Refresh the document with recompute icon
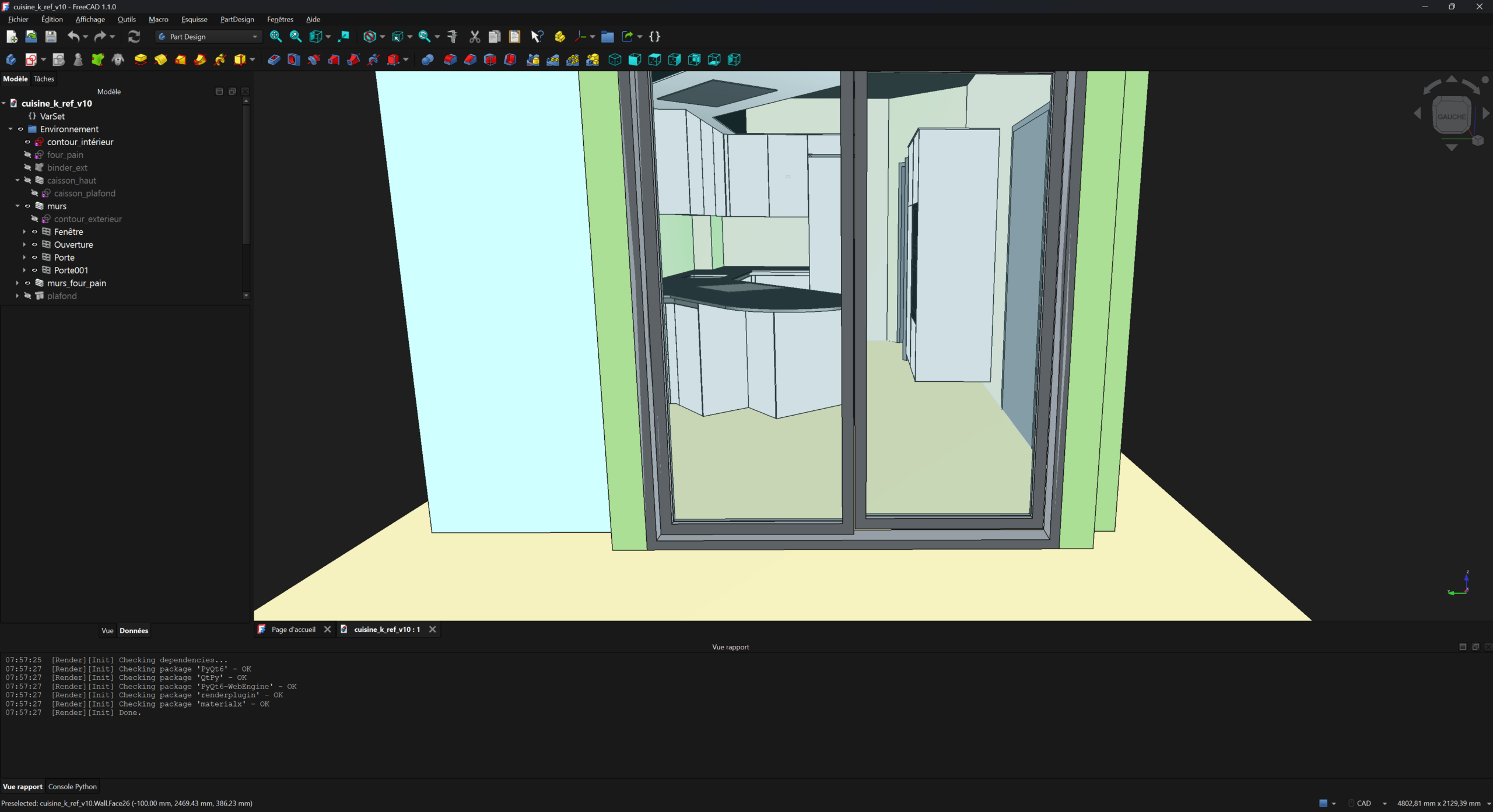 point(134,37)
